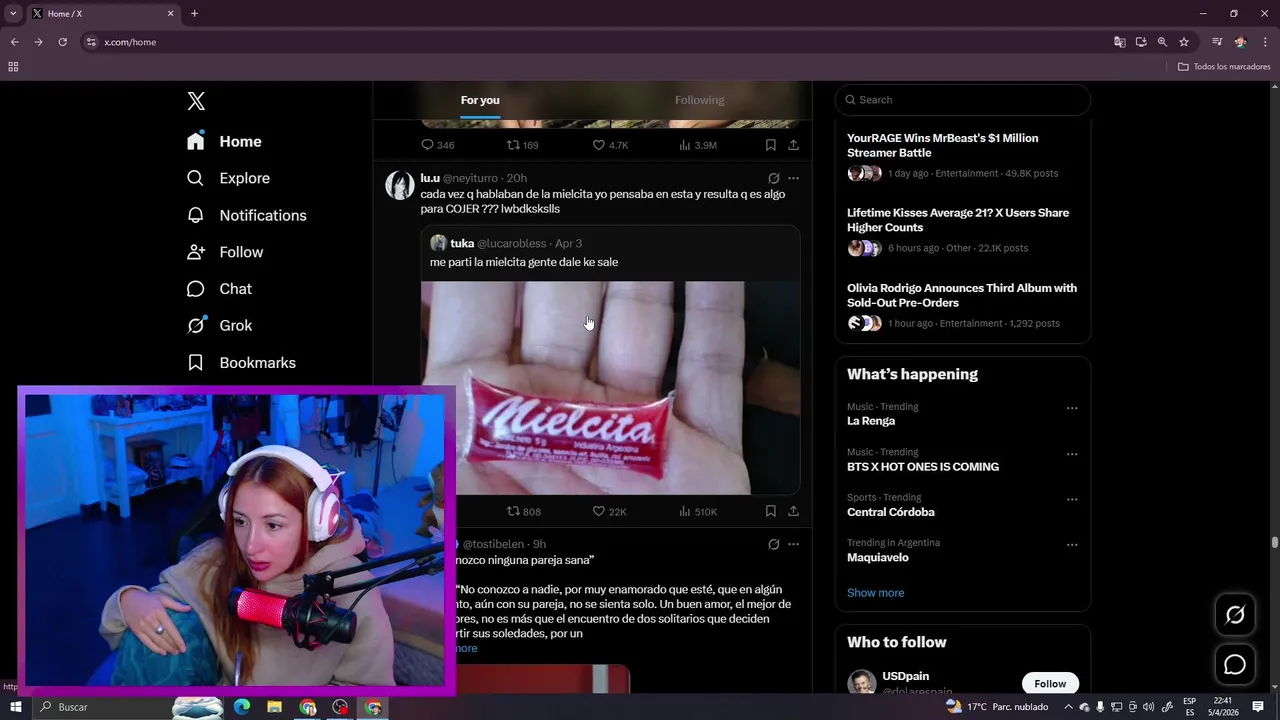Open a new browser tab
Viewport: 1280px width, 720px height.
[x=194, y=14]
